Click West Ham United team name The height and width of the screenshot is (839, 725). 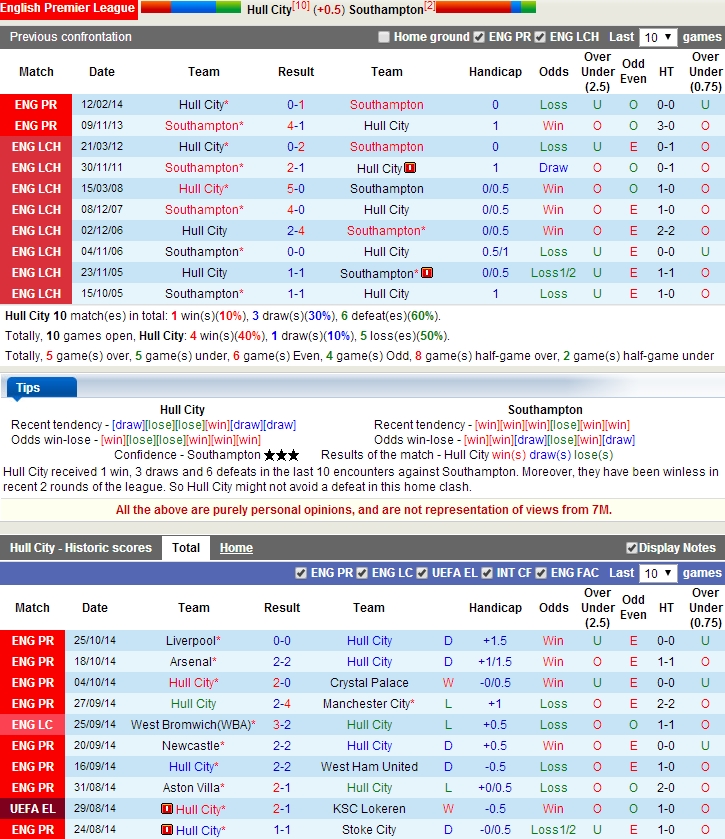[369, 767]
